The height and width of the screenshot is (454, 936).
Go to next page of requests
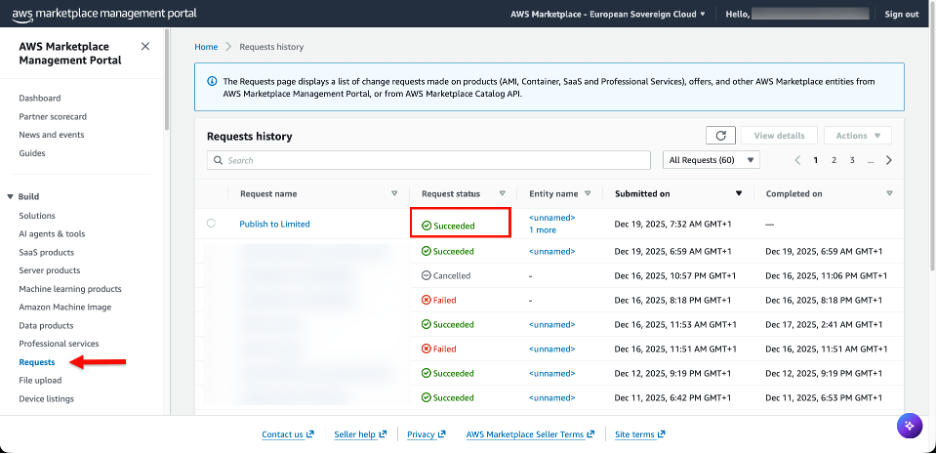click(x=889, y=160)
